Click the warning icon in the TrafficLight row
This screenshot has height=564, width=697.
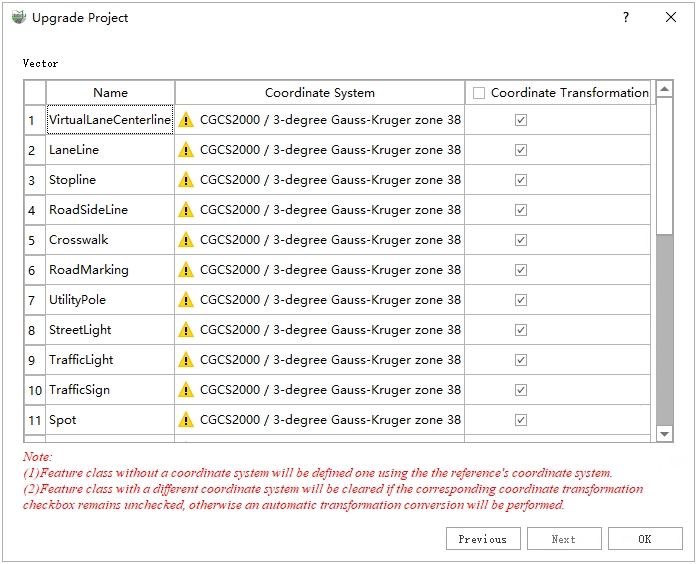tap(186, 360)
